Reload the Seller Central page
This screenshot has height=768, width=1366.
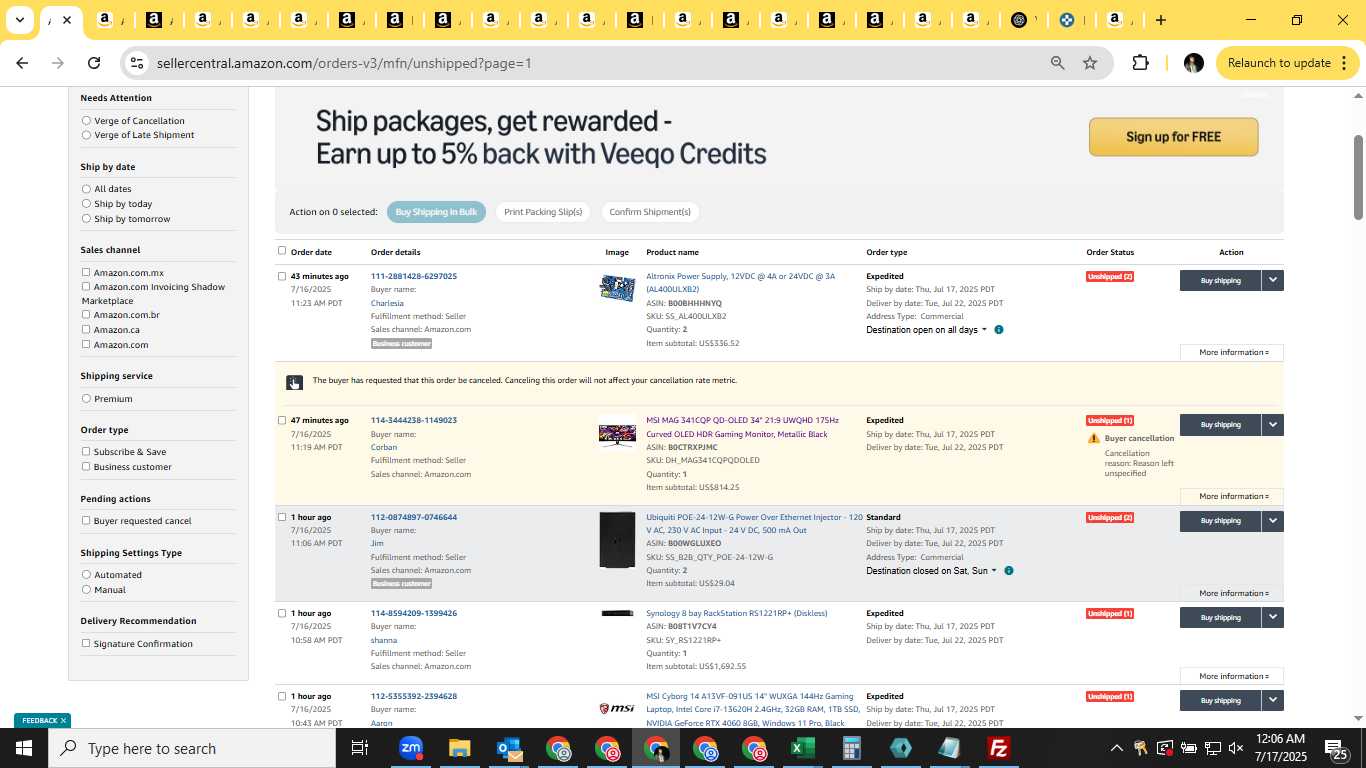point(94,63)
